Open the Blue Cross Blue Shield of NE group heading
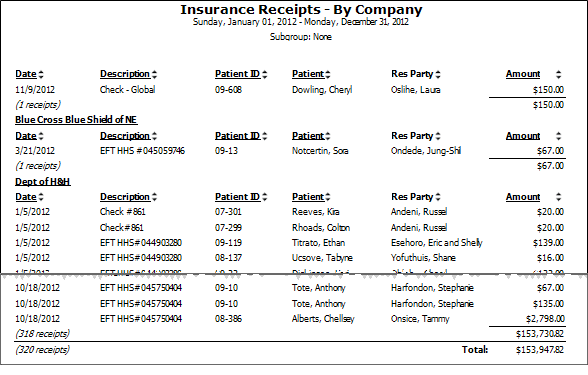Viewport: 588px width, 375px height. [76, 120]
